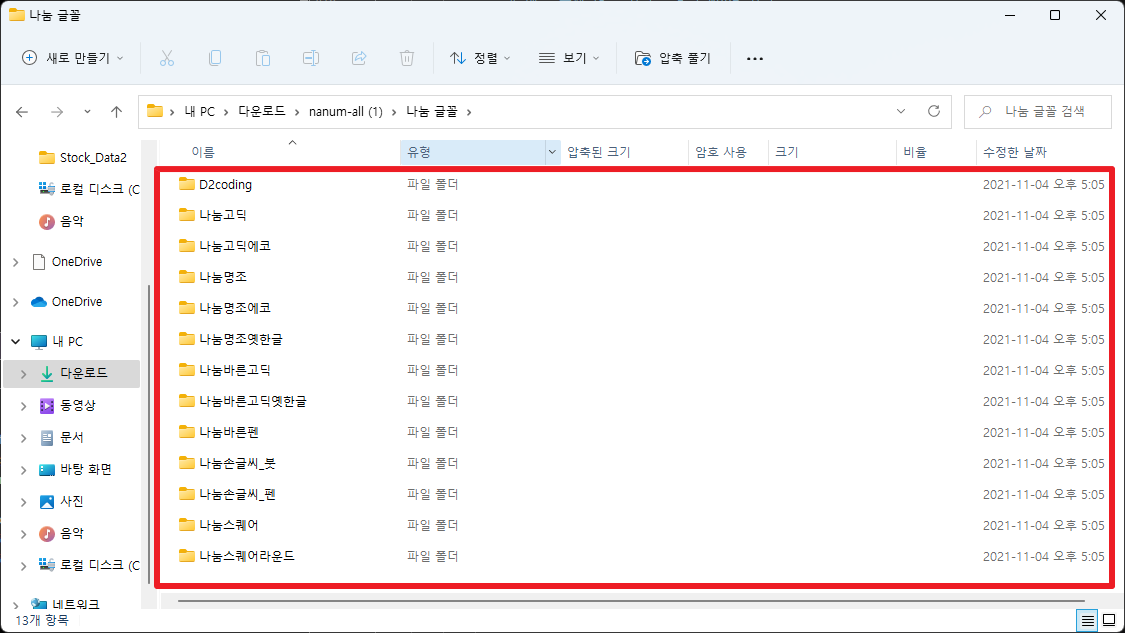Click the navigation pane vertical scrollbar

click(149, 434)
